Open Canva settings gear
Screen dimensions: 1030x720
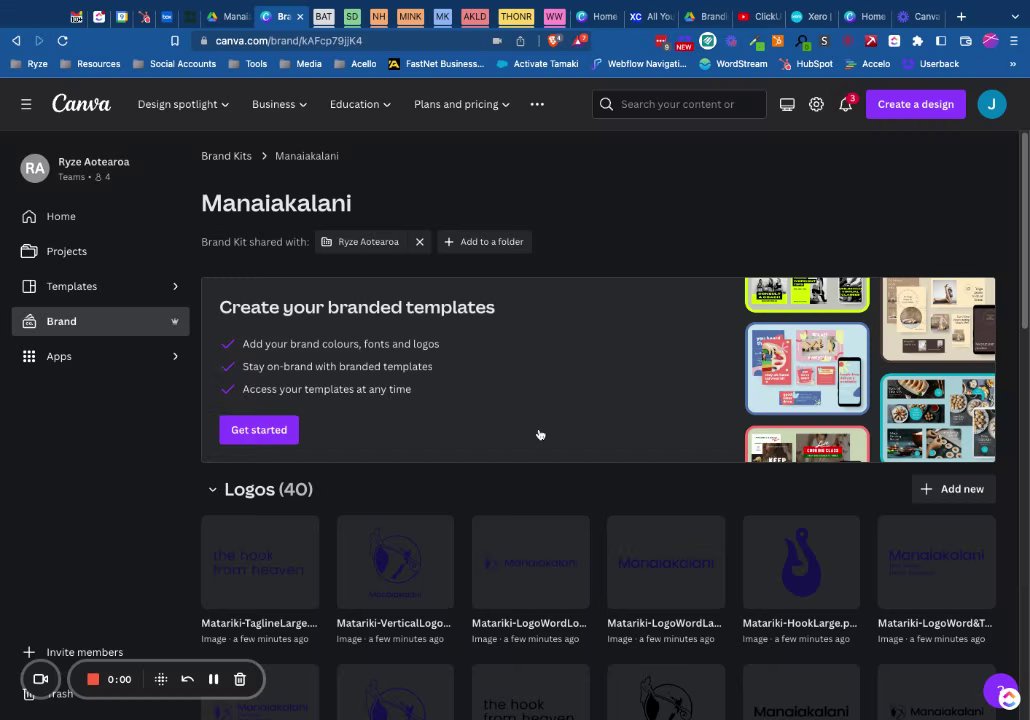(816, 104)
